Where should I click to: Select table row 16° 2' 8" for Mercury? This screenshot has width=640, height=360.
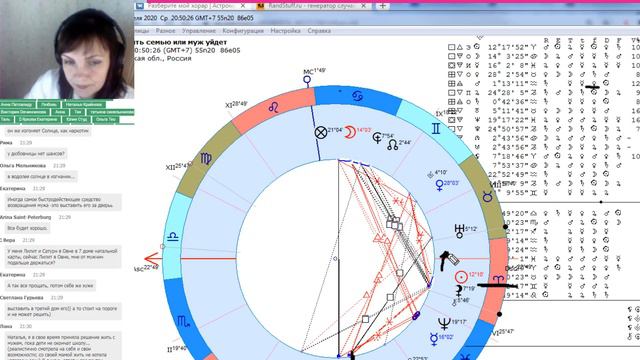click(x=543, y=65)
